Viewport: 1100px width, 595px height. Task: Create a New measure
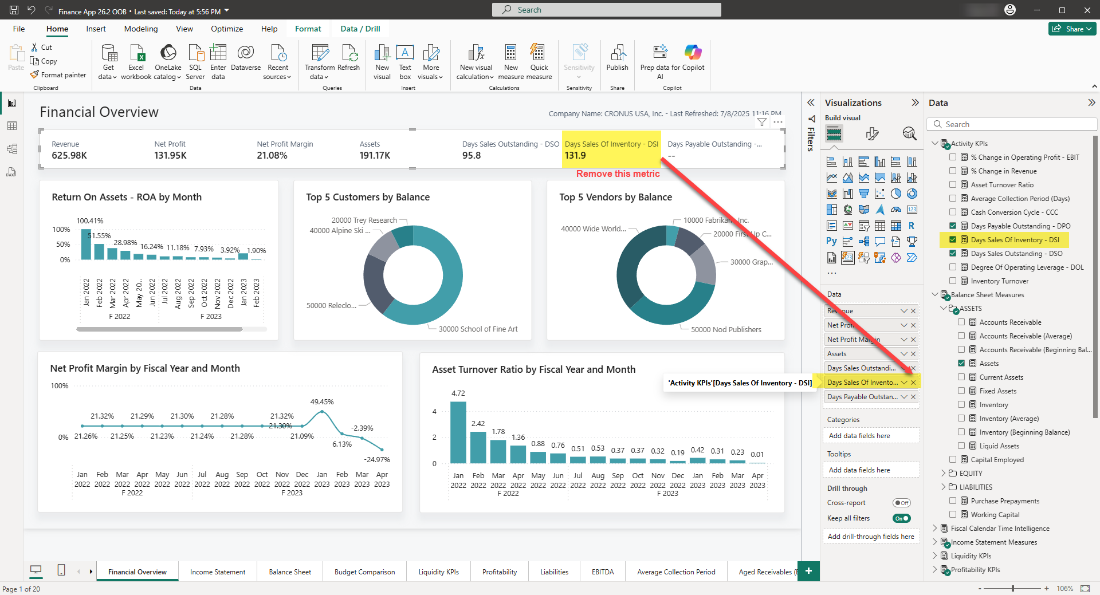511,62
